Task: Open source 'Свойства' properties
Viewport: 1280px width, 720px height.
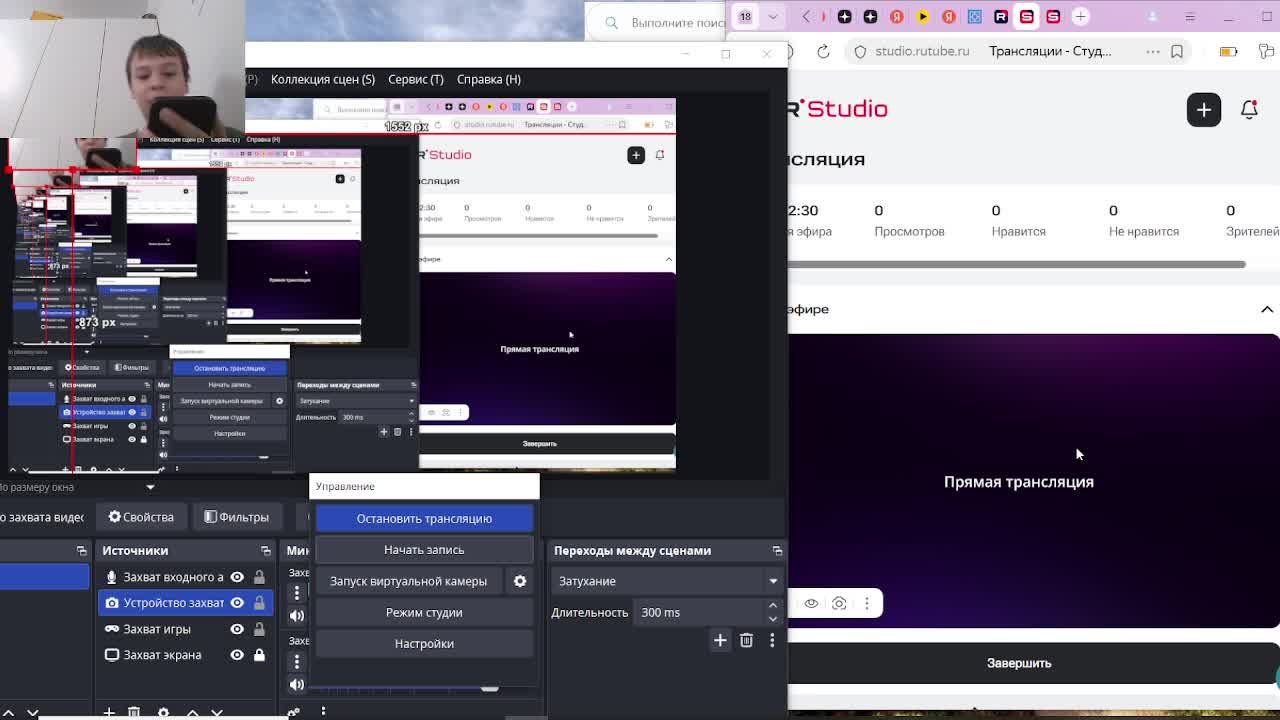Action: 141,517
